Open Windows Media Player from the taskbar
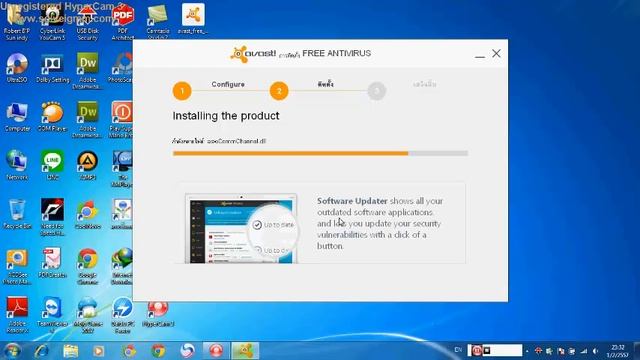This screenshot has width=640, height=360. click(99, 351)
